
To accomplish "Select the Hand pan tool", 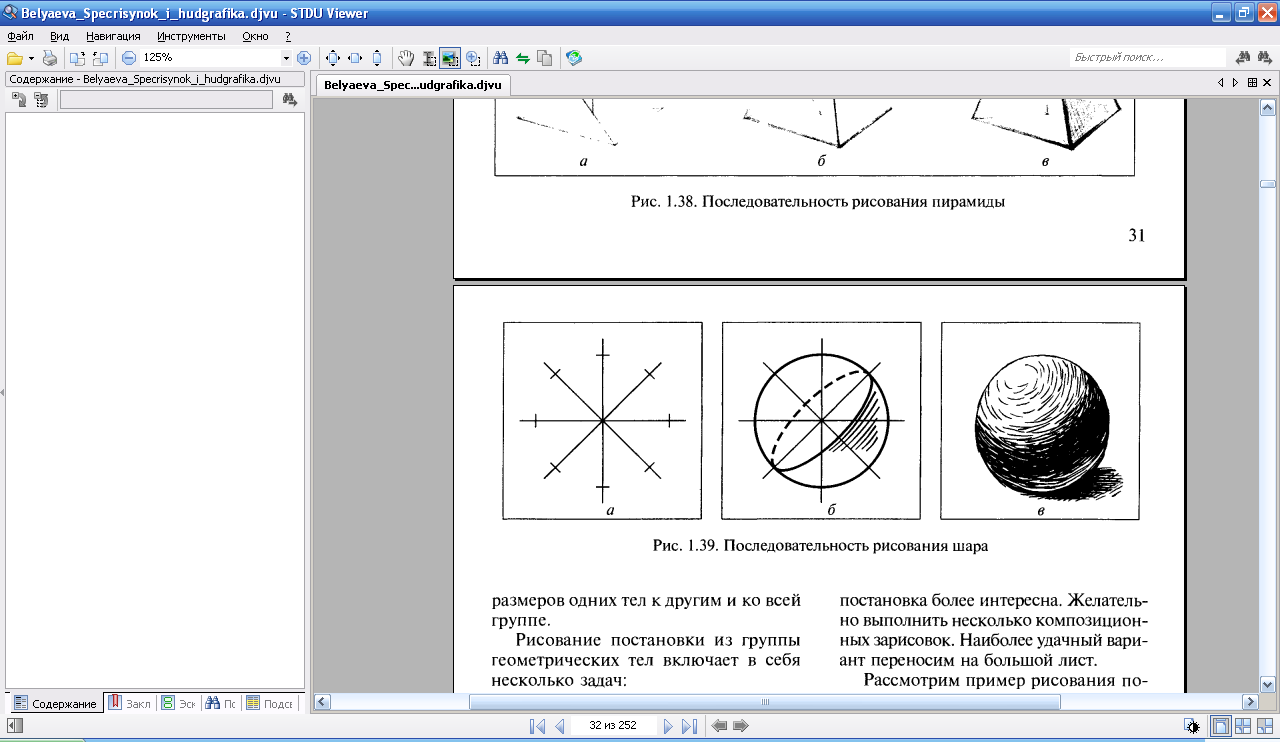I will (x=406, y=58).
